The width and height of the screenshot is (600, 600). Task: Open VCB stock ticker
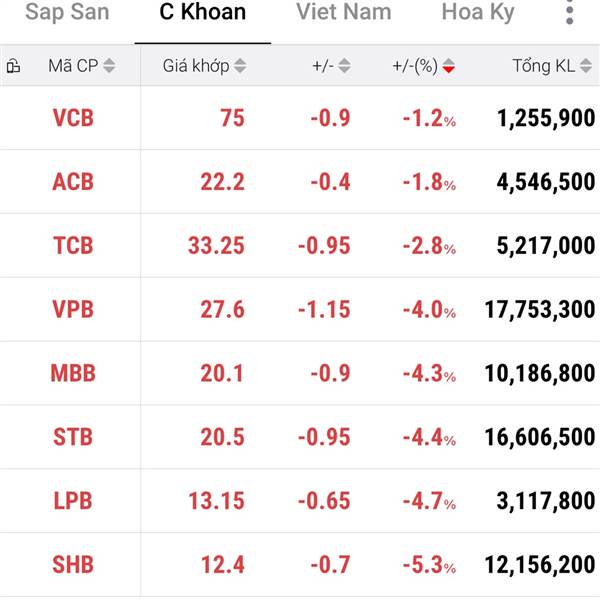pos(73,118)
